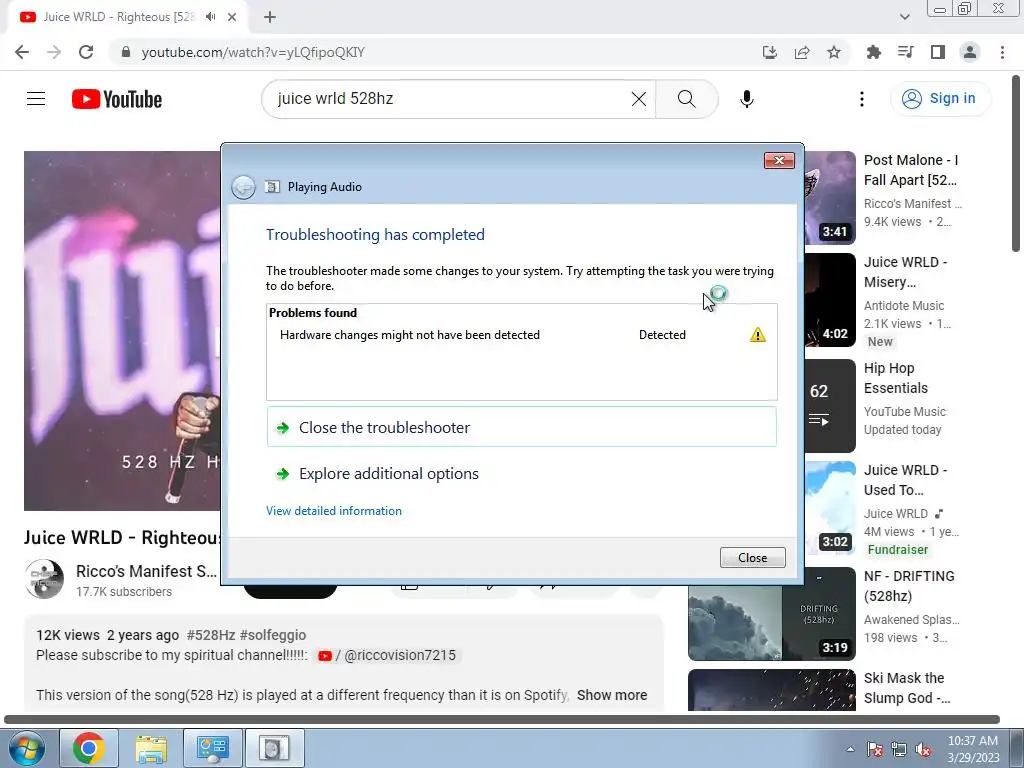Image resolution: width=1024 pixels, height=768 pixels.
Task: Click the Close button in troubleshooter dialog
Action: coord(752,558)
